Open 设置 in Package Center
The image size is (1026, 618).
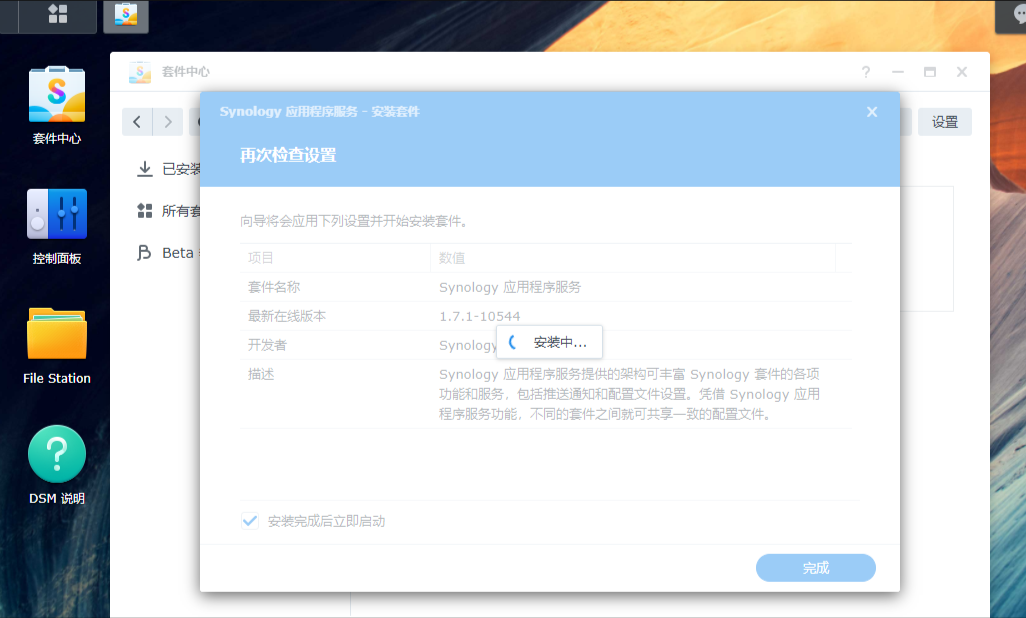(944, 122)
